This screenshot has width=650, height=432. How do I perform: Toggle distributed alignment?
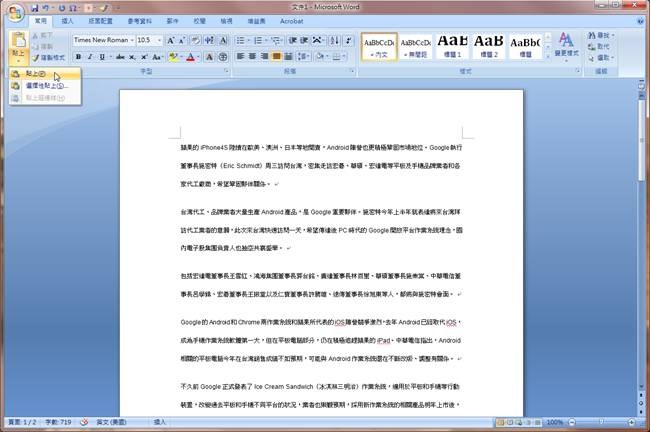(x=289, y=56)
